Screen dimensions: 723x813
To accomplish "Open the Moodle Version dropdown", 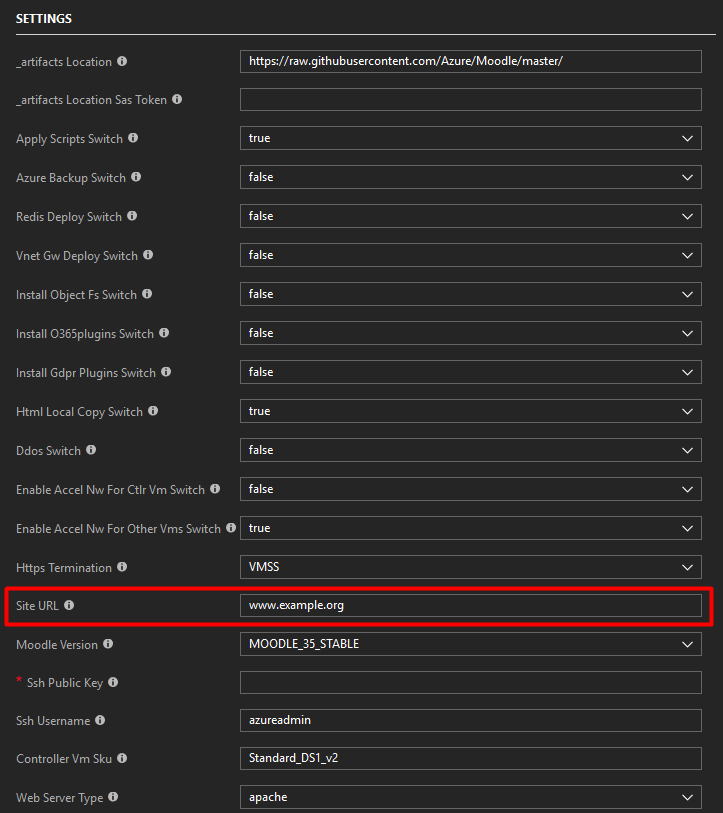I will coord(687,644).
